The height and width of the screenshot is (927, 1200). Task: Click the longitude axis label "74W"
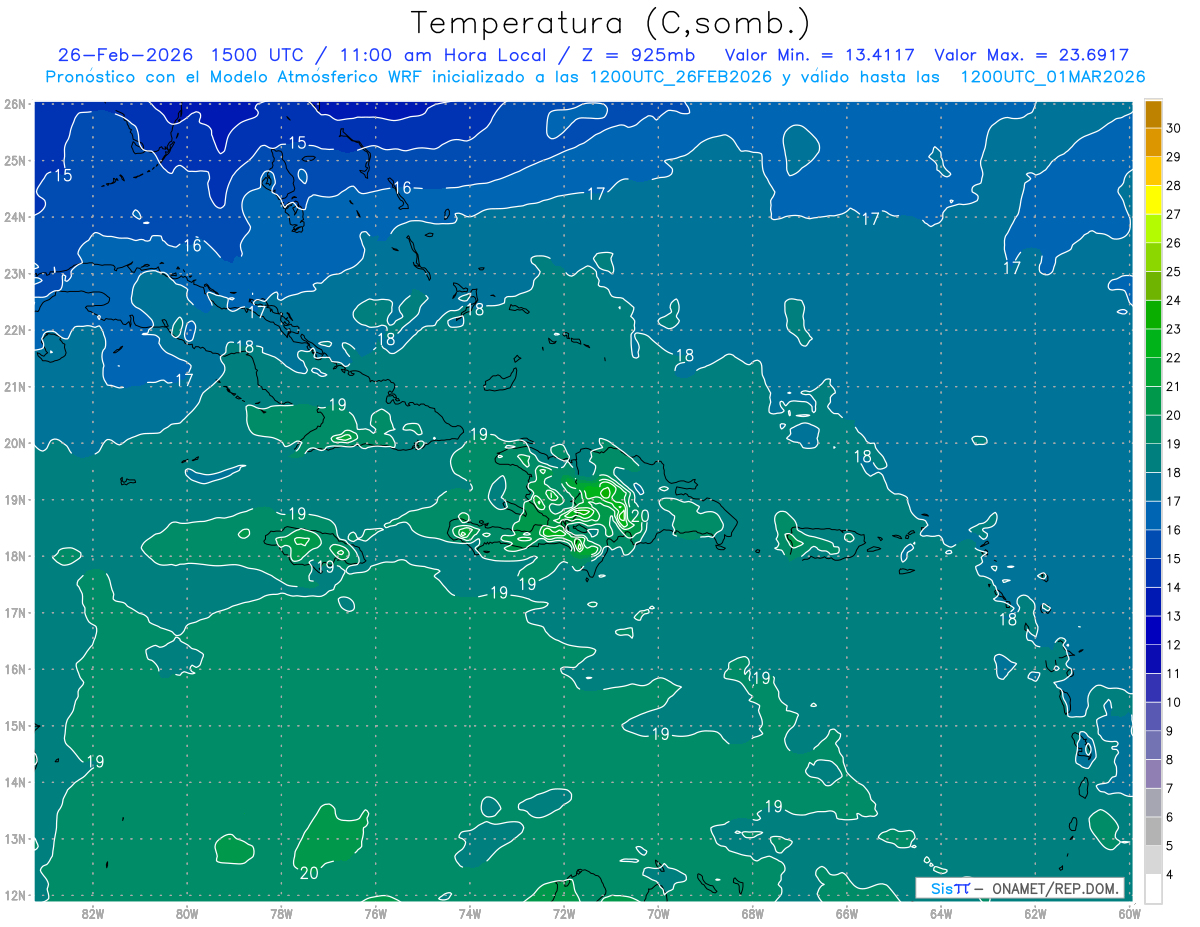[470, 913]
